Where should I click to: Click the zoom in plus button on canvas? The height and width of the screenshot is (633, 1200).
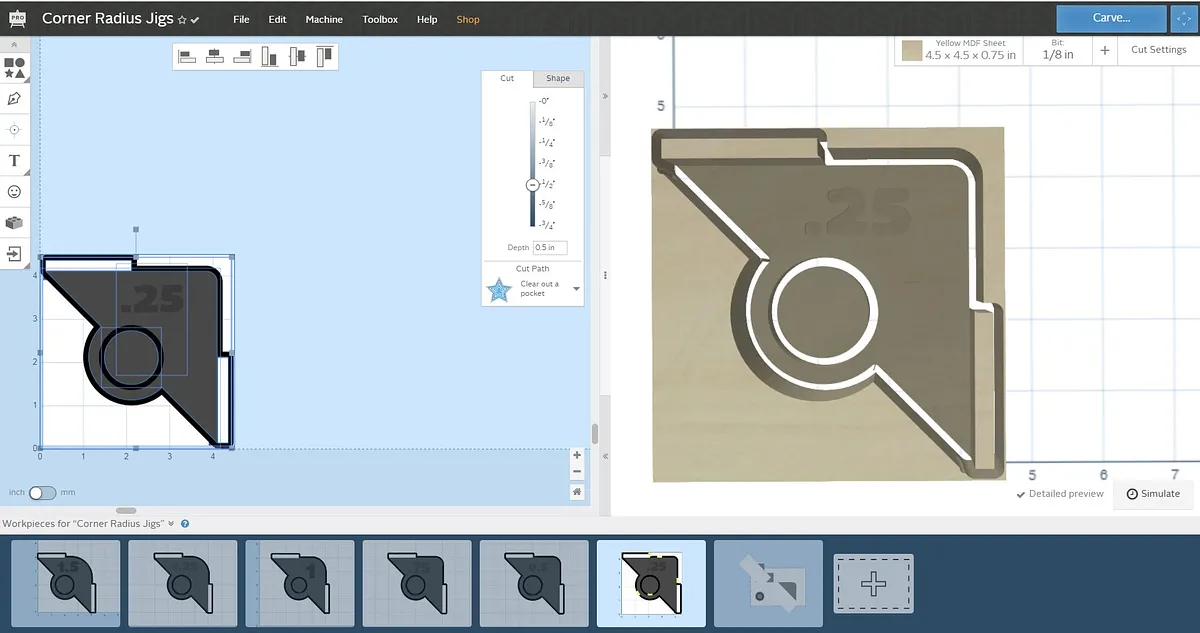[x=577, y=455]
